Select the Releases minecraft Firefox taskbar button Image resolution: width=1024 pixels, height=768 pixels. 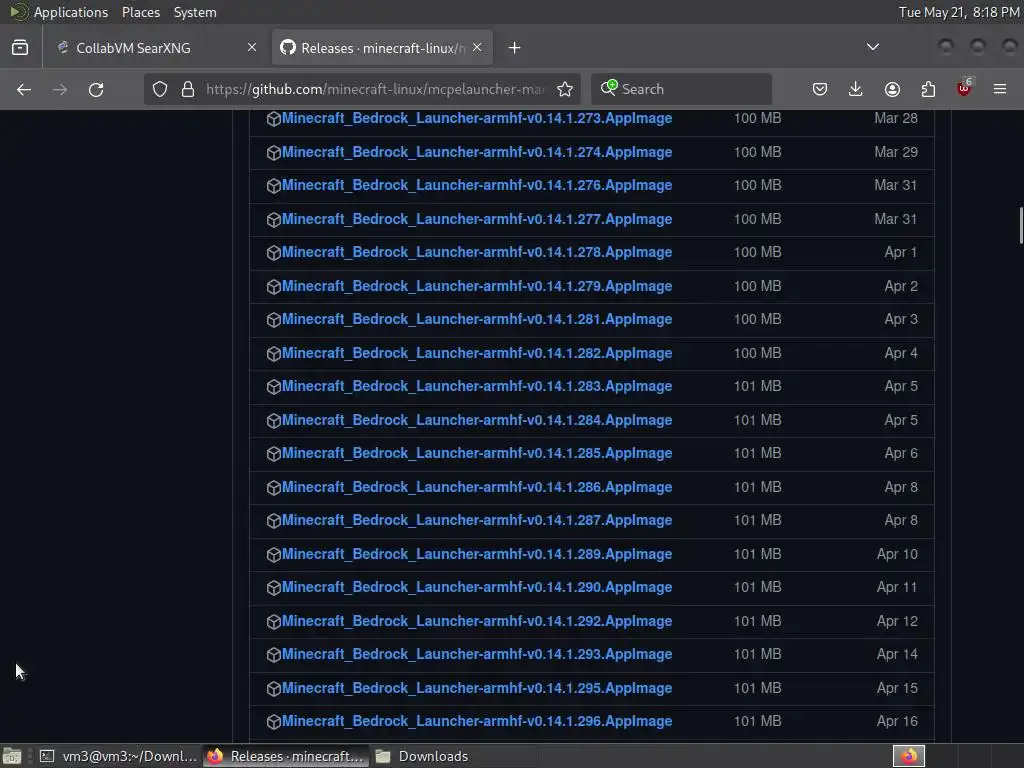285,756
